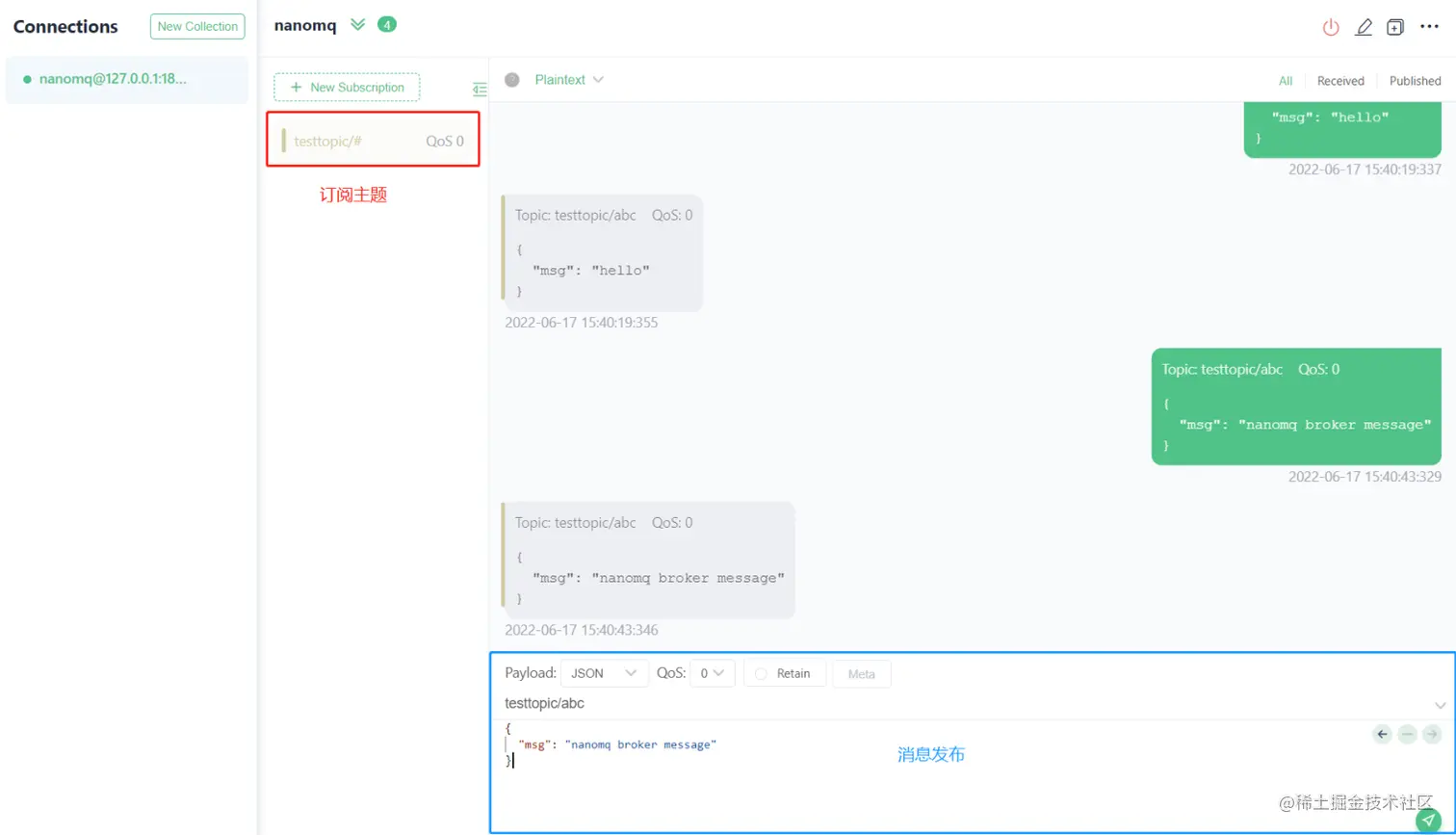This screenshot has width=1456, height=835.
Task: Open the more options ellipsis menu
Action: 1430,27
